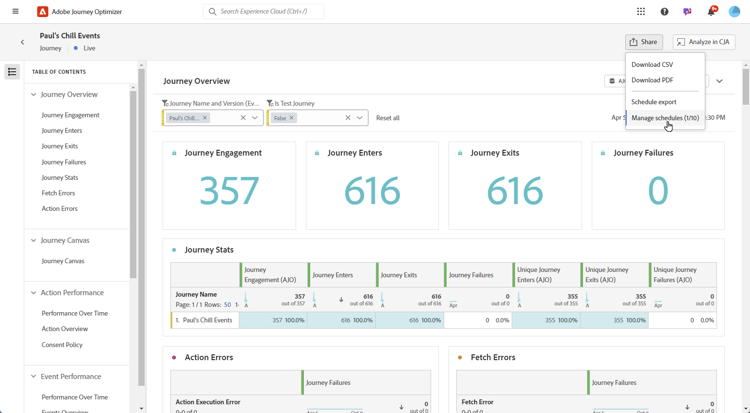Click the Search Experience Cloud field
Screen dimensions: 750x413
coord(264,11)
